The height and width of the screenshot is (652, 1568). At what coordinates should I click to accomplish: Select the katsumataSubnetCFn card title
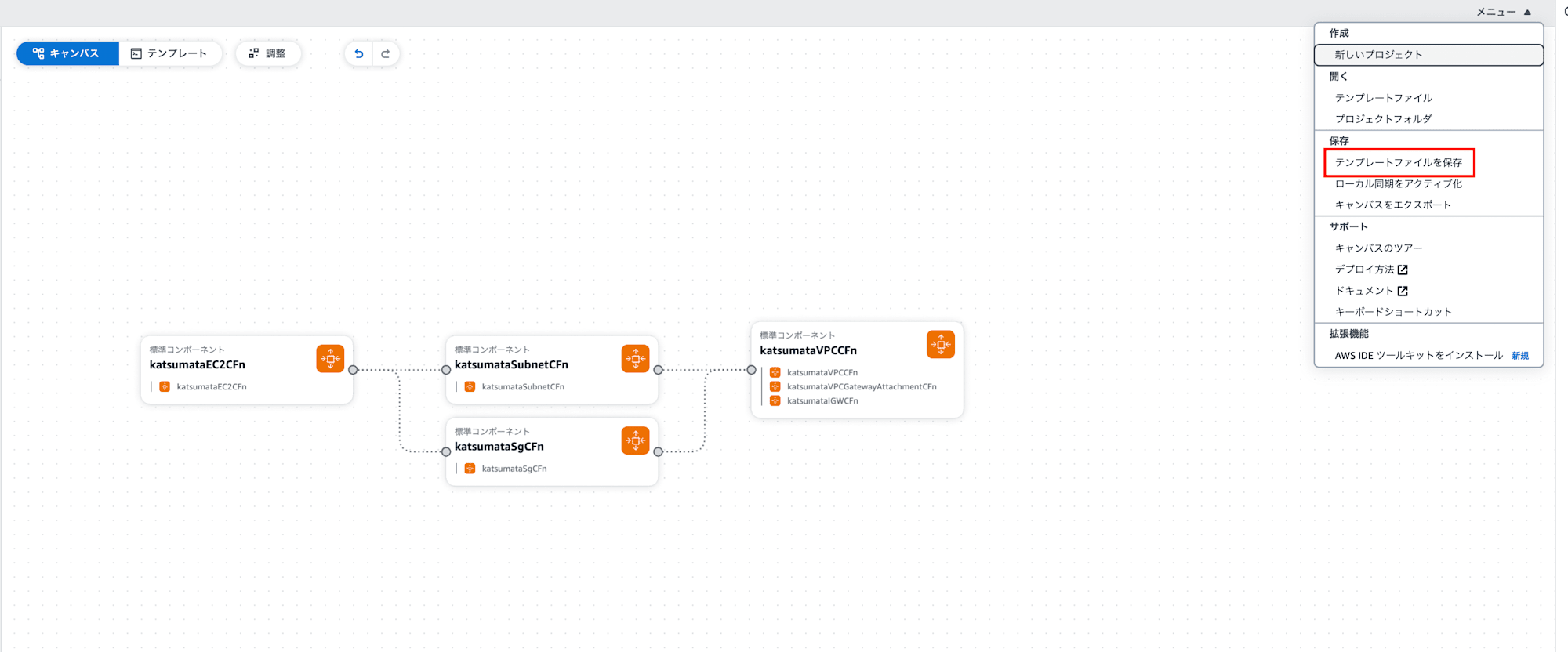[511, 364]
